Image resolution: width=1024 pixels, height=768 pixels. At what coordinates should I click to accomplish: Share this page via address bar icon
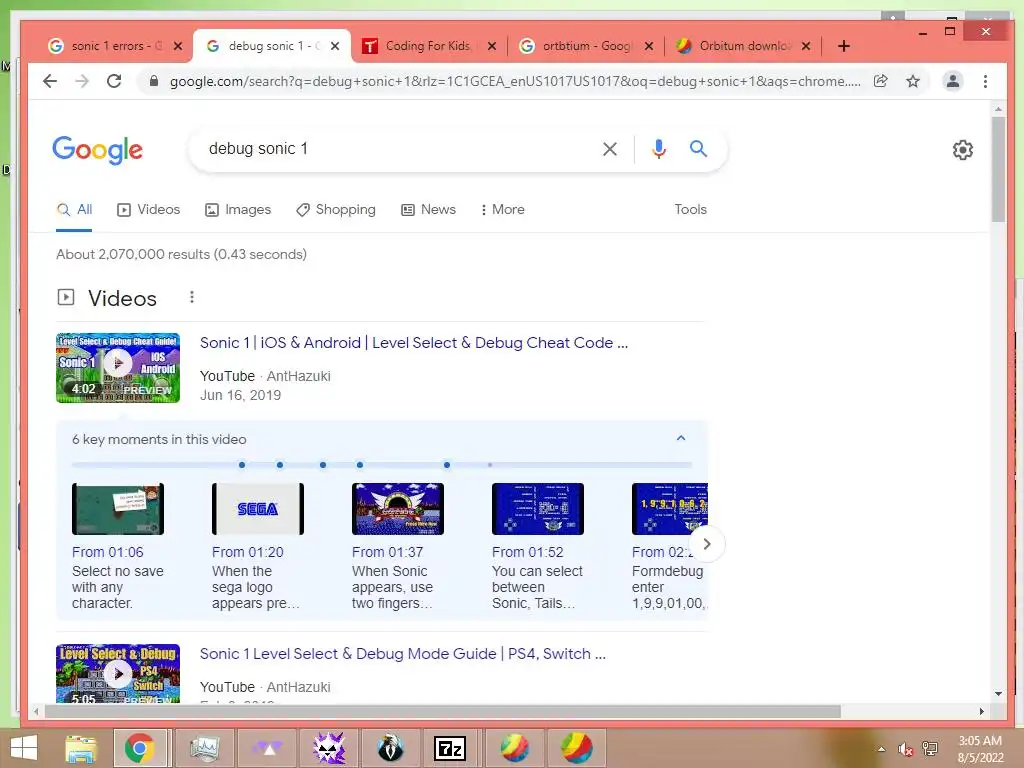pyautogui.click(x=880, y=81)
